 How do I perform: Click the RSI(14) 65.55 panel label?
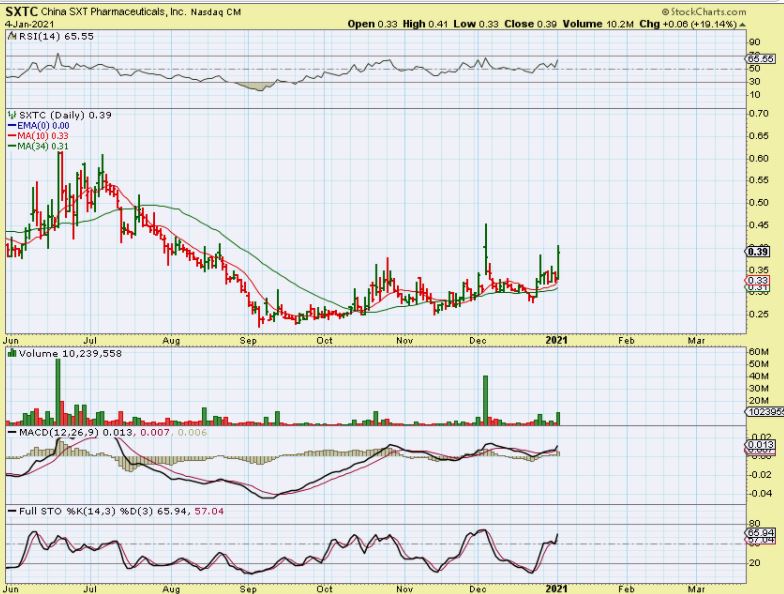[56, 36]
